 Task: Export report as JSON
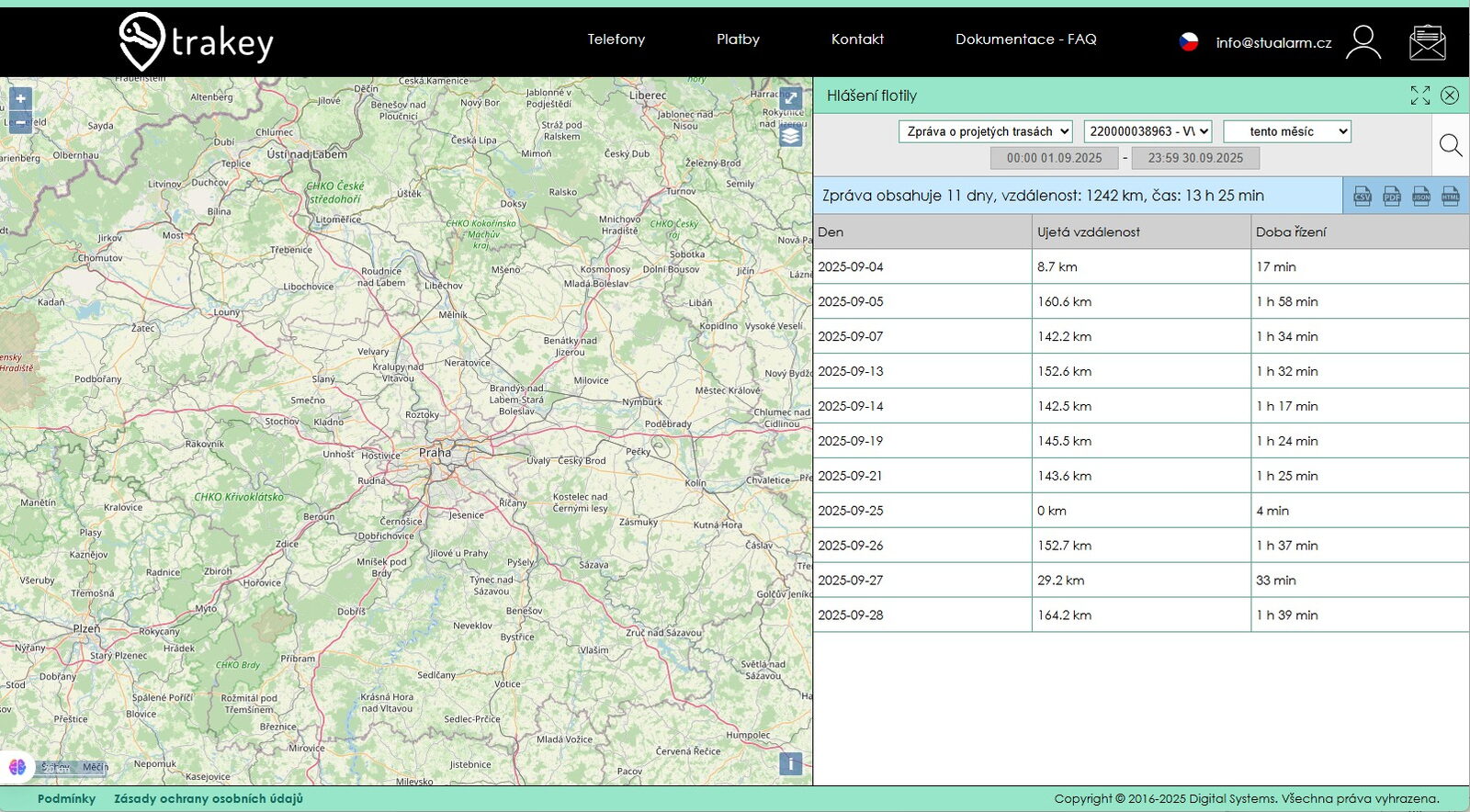pos(1421,196)
